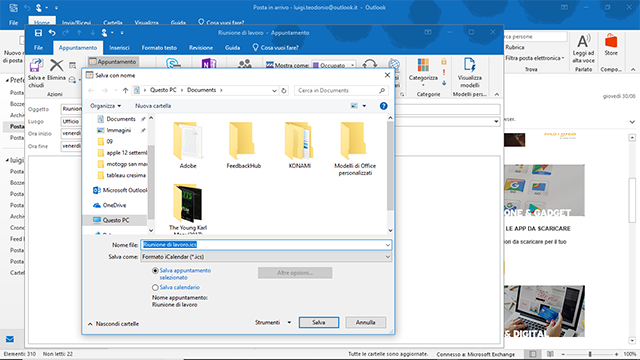
Task: Refresh the folder path in dialog
Action: [284, 90]
